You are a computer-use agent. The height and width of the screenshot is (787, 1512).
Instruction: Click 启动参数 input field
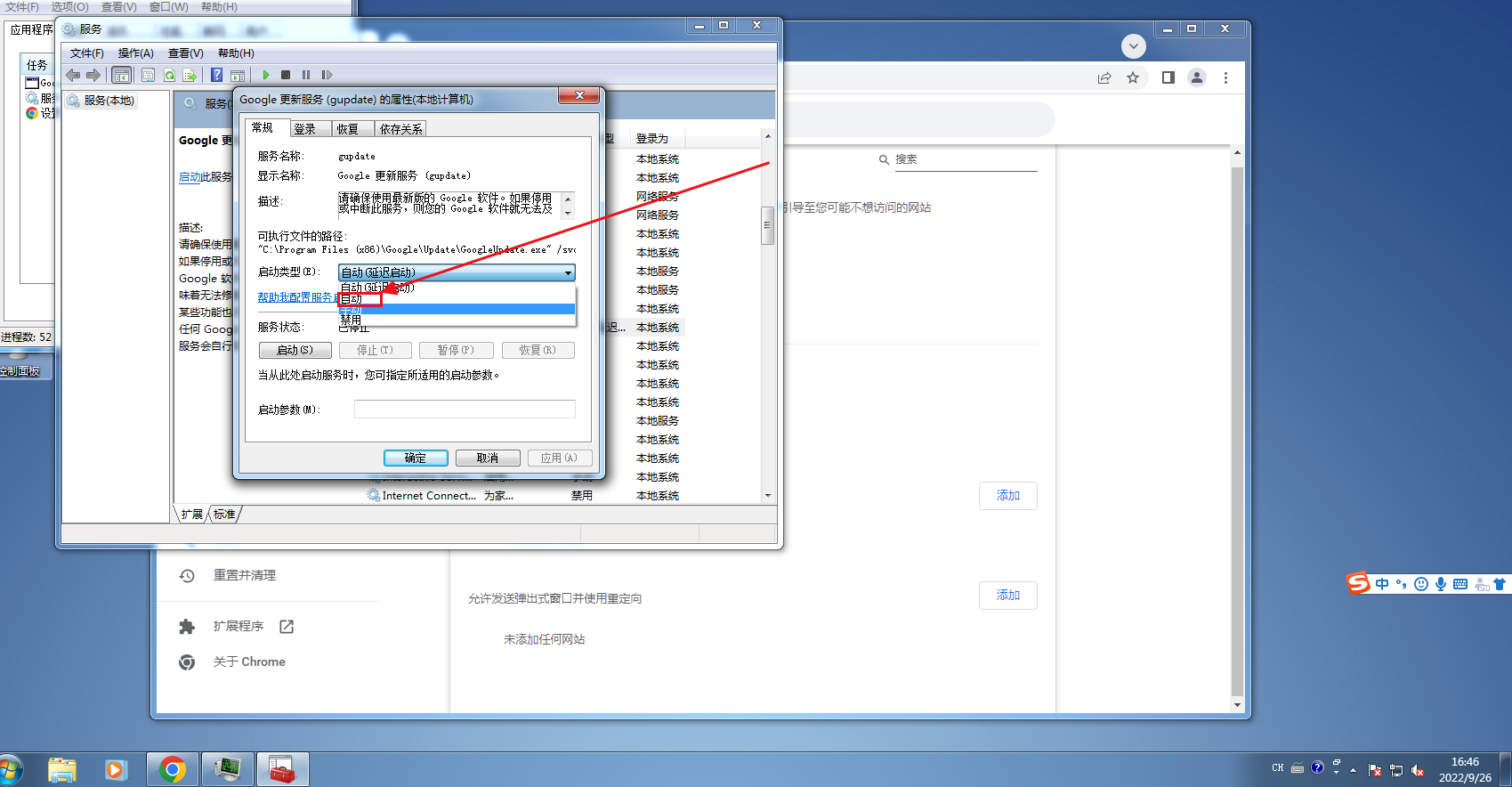[465, 410]
